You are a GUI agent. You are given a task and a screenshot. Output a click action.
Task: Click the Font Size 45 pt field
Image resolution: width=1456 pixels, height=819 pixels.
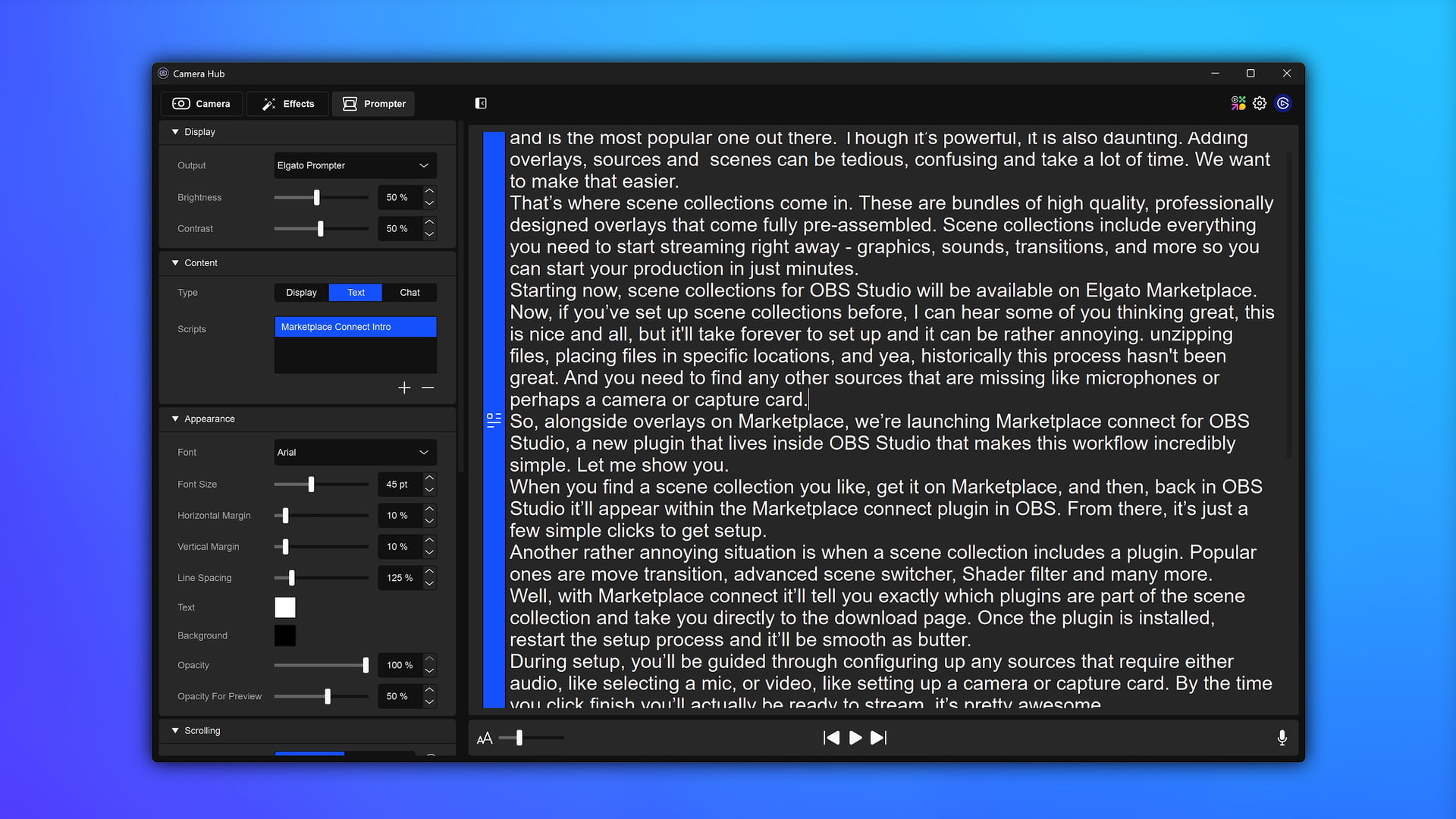pos(400,484)
